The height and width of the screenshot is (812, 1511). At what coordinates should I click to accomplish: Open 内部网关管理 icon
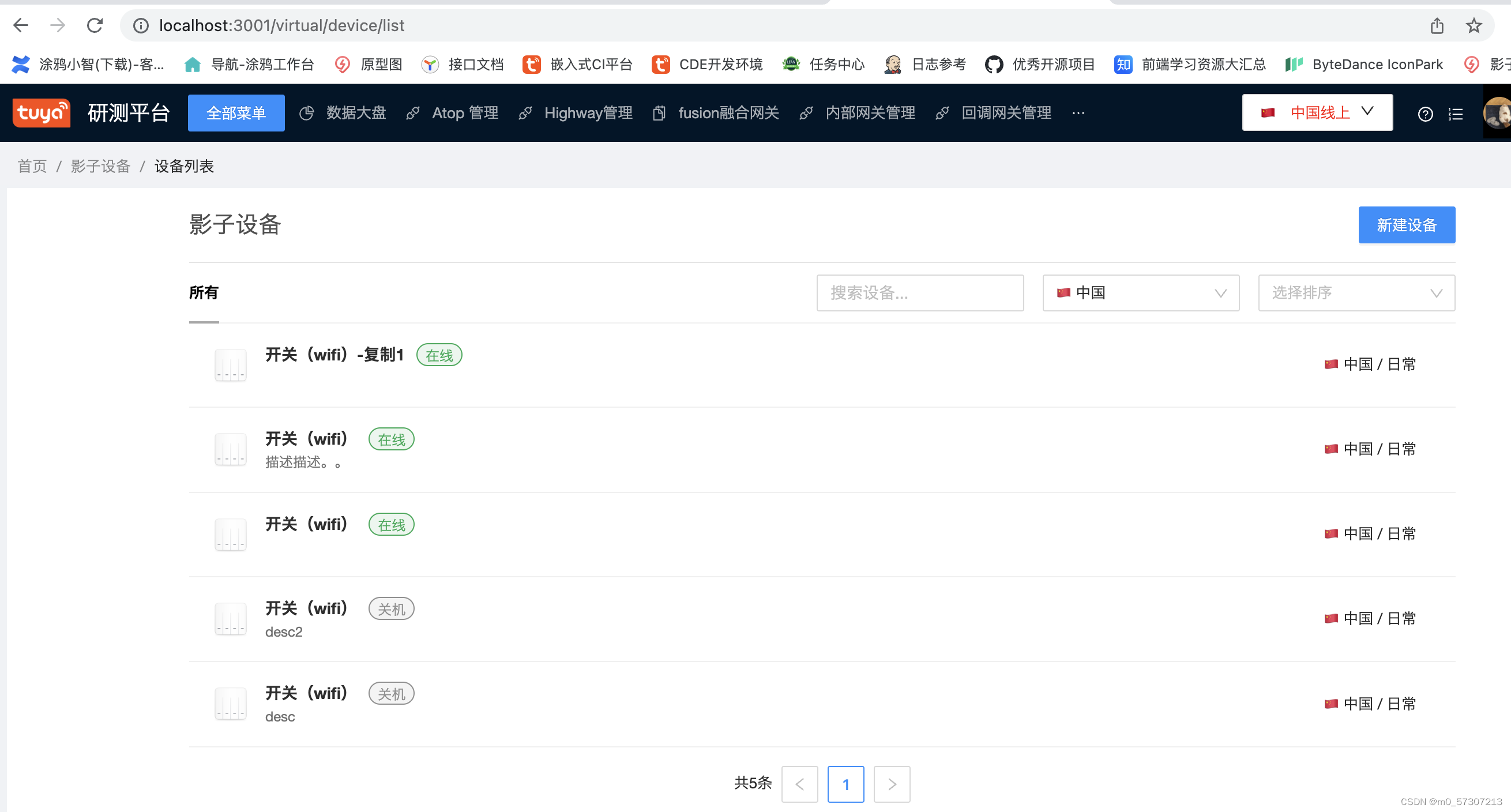(809, 112)
